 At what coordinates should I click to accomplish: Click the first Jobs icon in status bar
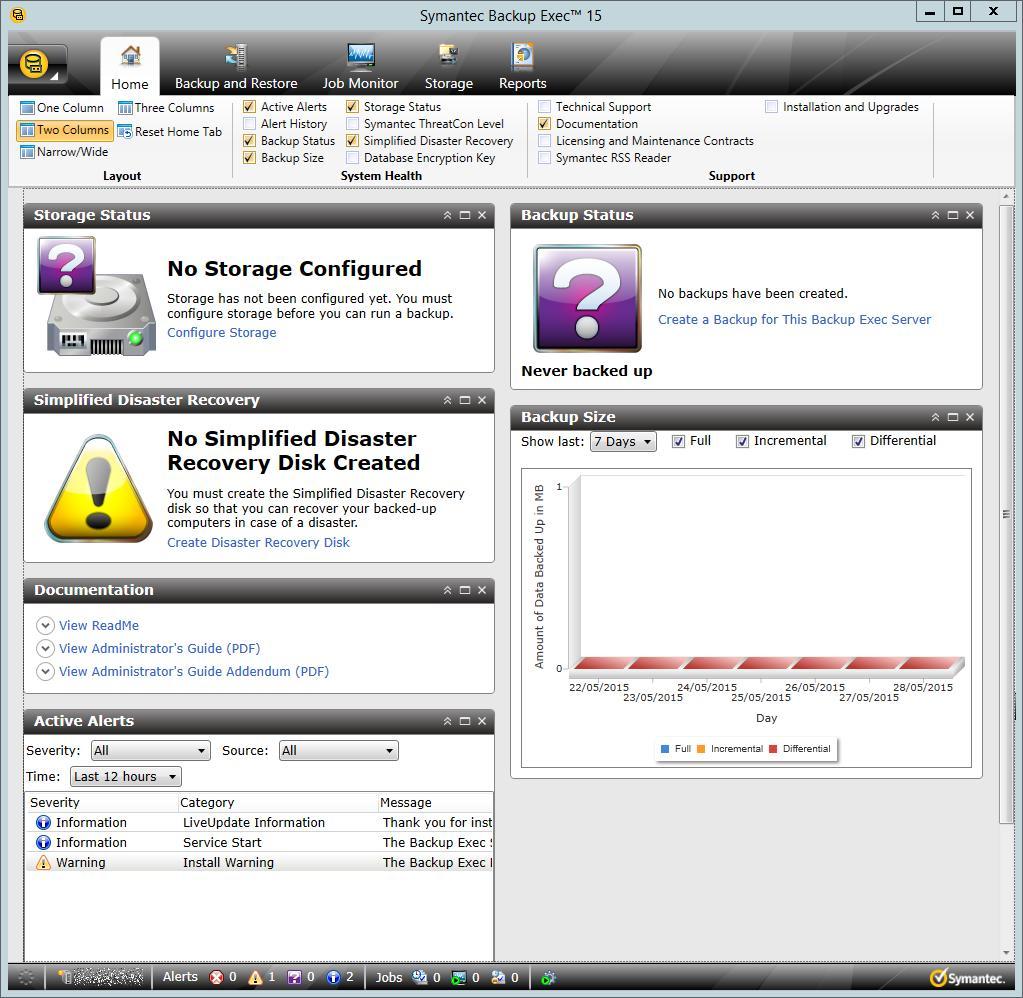(420, 977)
